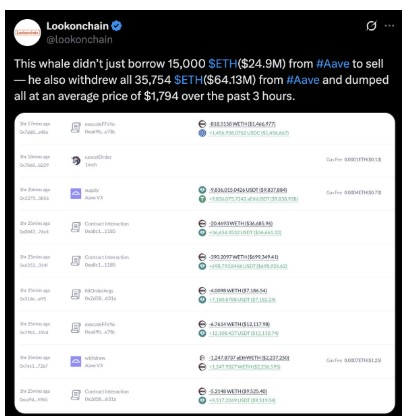Screen dimensions: 406x417
Task: Open the embedded transaction list image
Action: tap(205, 263)
